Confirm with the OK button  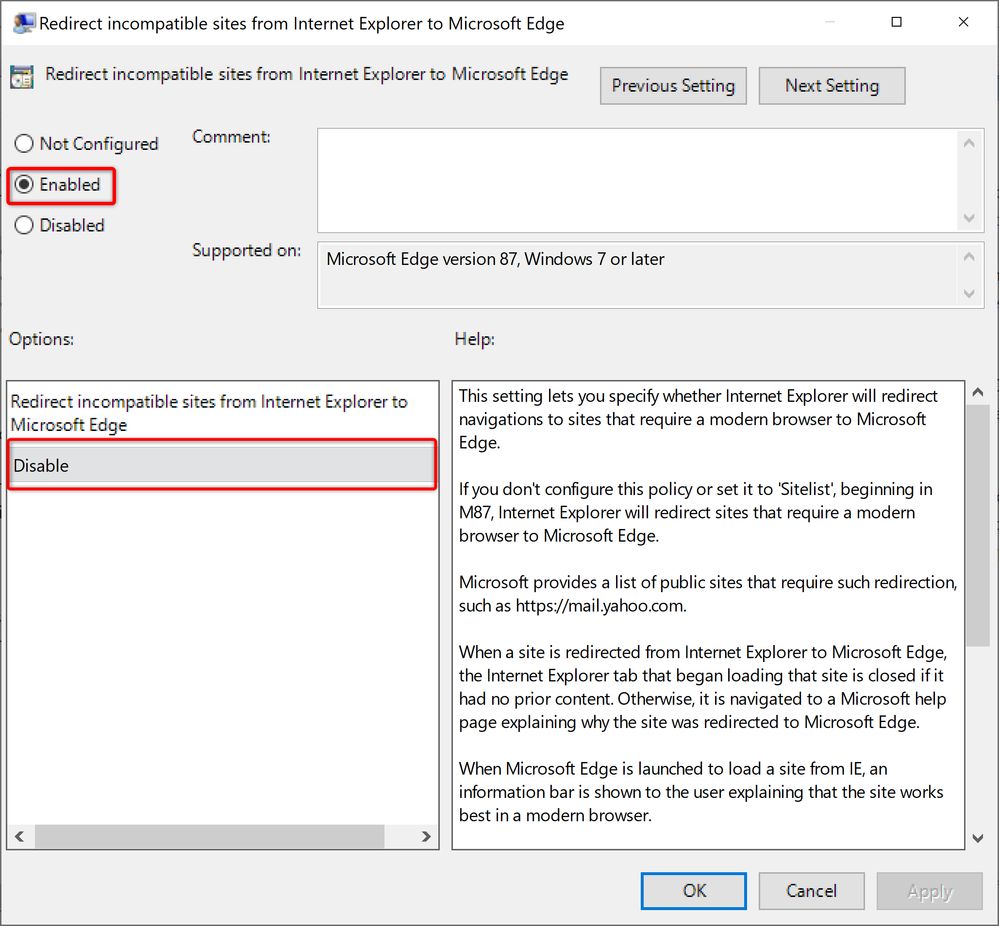[x=694, y=890]
